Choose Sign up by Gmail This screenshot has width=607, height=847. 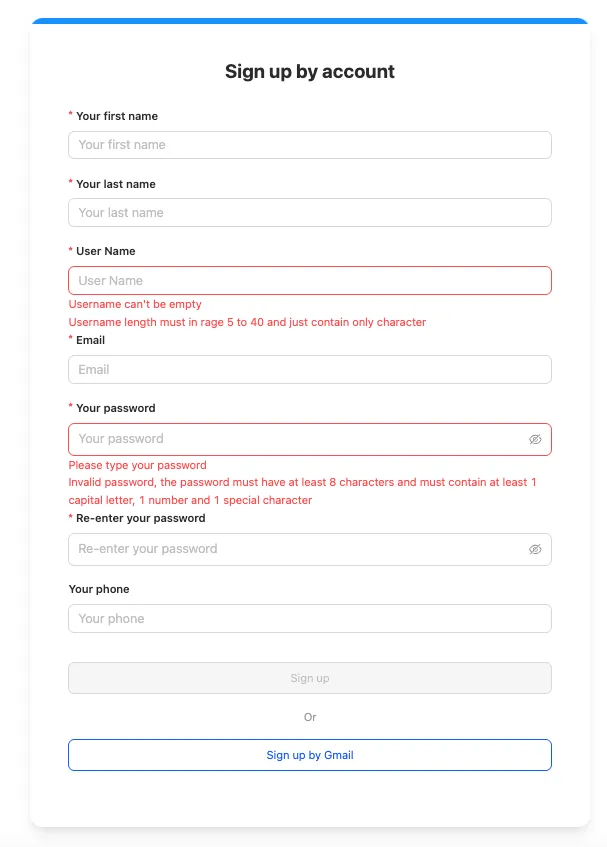click(x=310, y=755)
